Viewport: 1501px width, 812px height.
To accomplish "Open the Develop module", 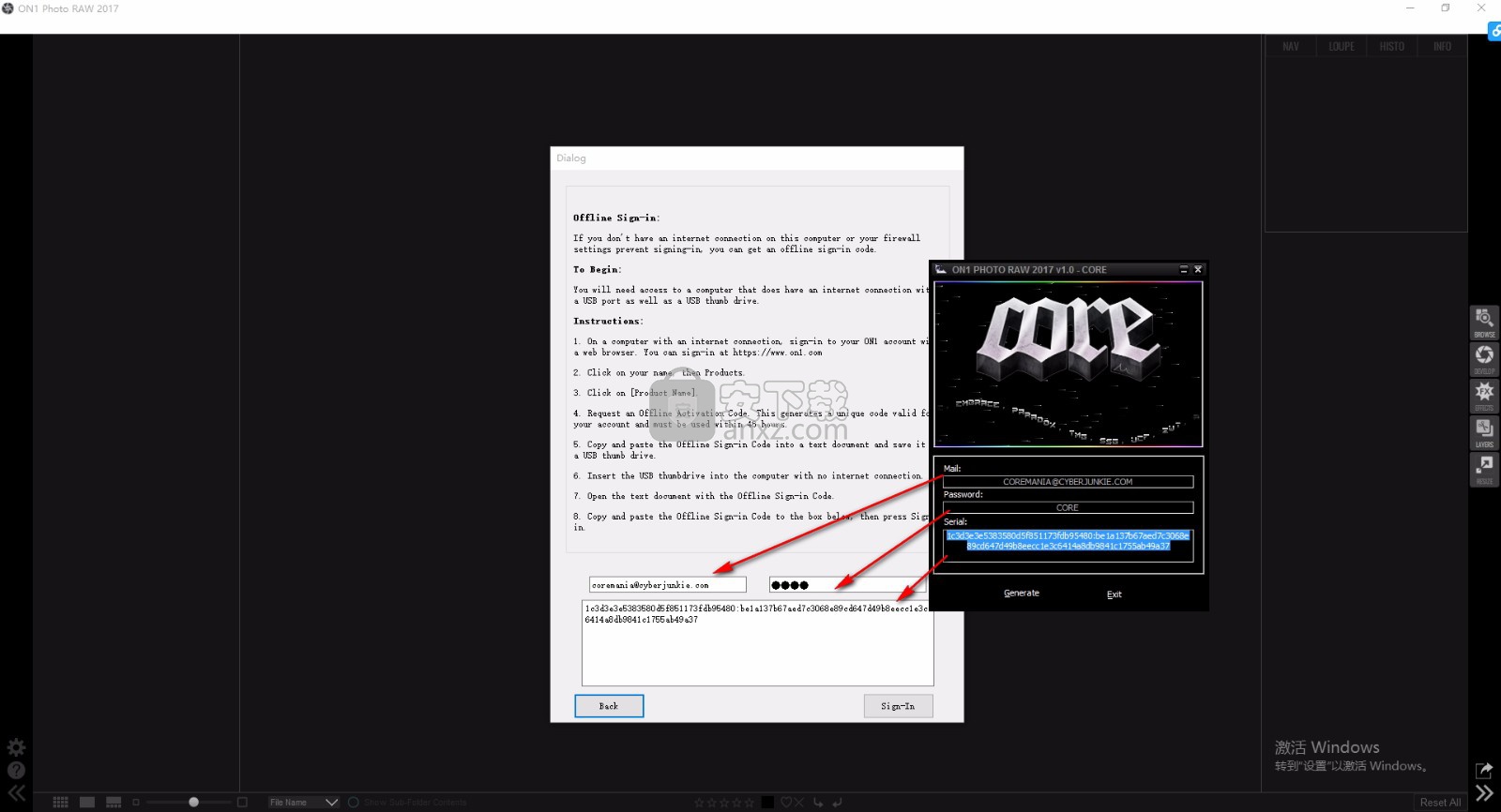I will [x=1484, y=358].
